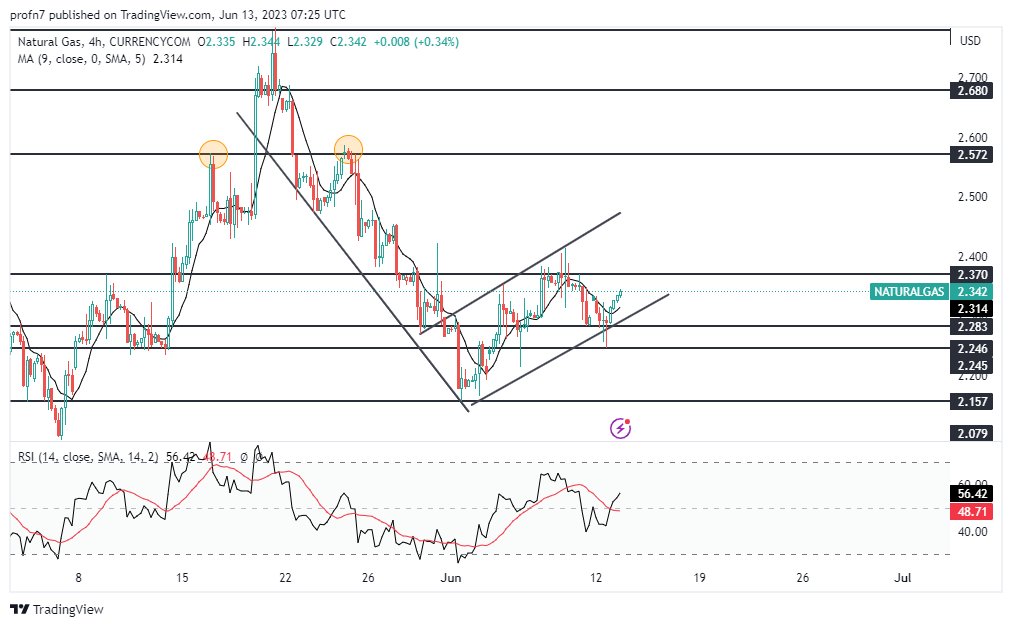This screenshot has width=1012, height=627.
Task: Click the 2.500 axis value
Action: [973, 197]
